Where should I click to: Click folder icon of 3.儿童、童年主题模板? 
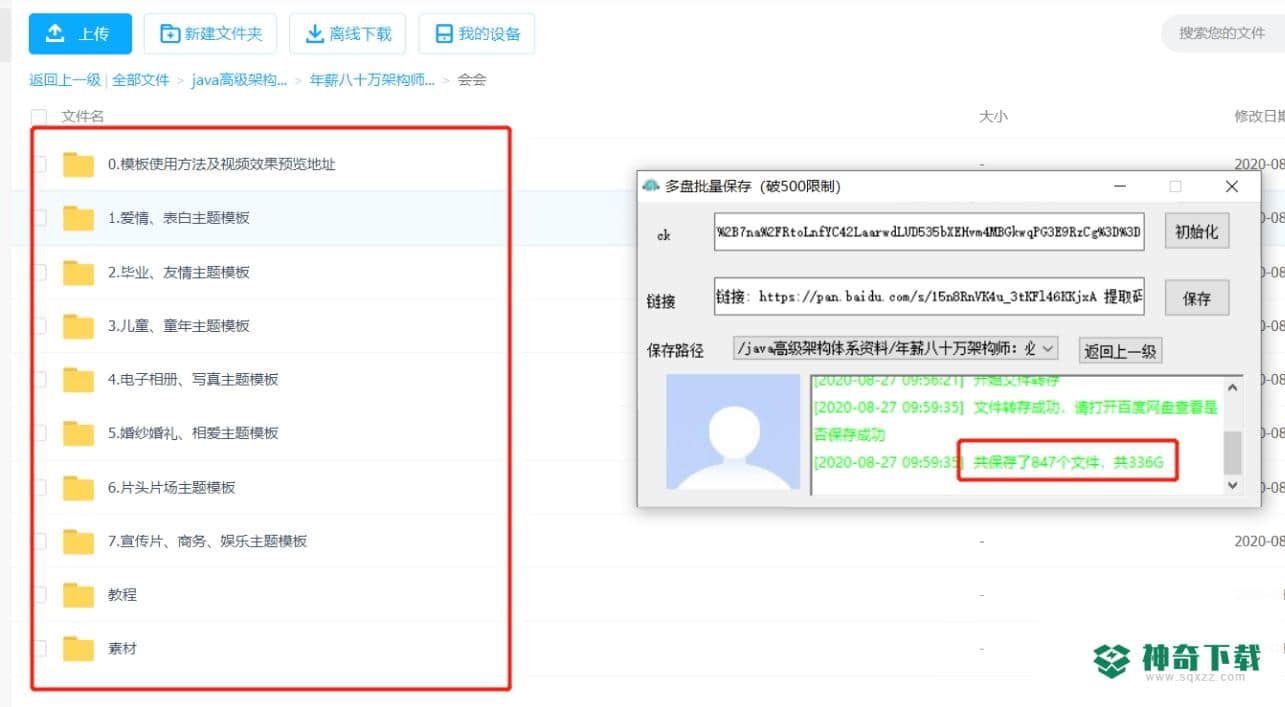pos(78,326)
